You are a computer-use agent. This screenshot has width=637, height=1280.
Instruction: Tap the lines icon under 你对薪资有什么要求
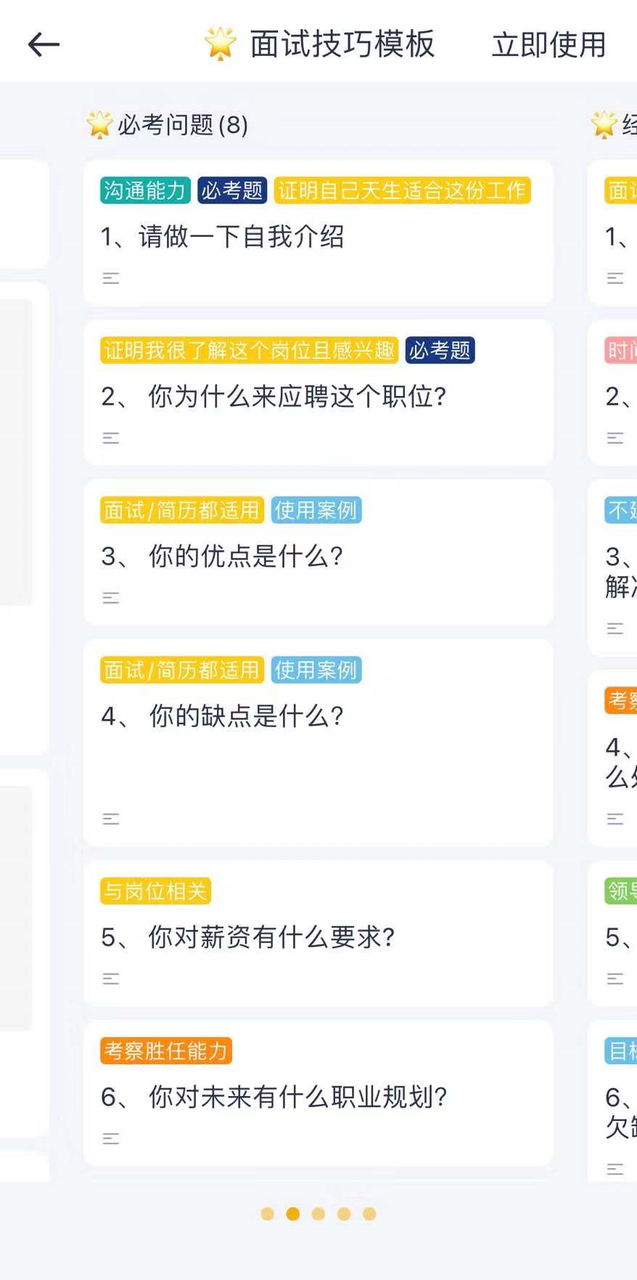110,978
